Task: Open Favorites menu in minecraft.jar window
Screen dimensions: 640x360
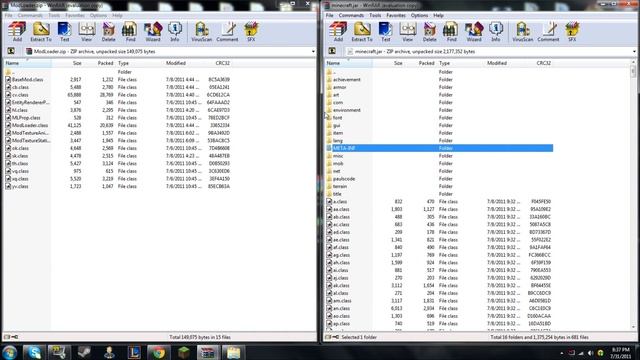Action: point(396,16)
